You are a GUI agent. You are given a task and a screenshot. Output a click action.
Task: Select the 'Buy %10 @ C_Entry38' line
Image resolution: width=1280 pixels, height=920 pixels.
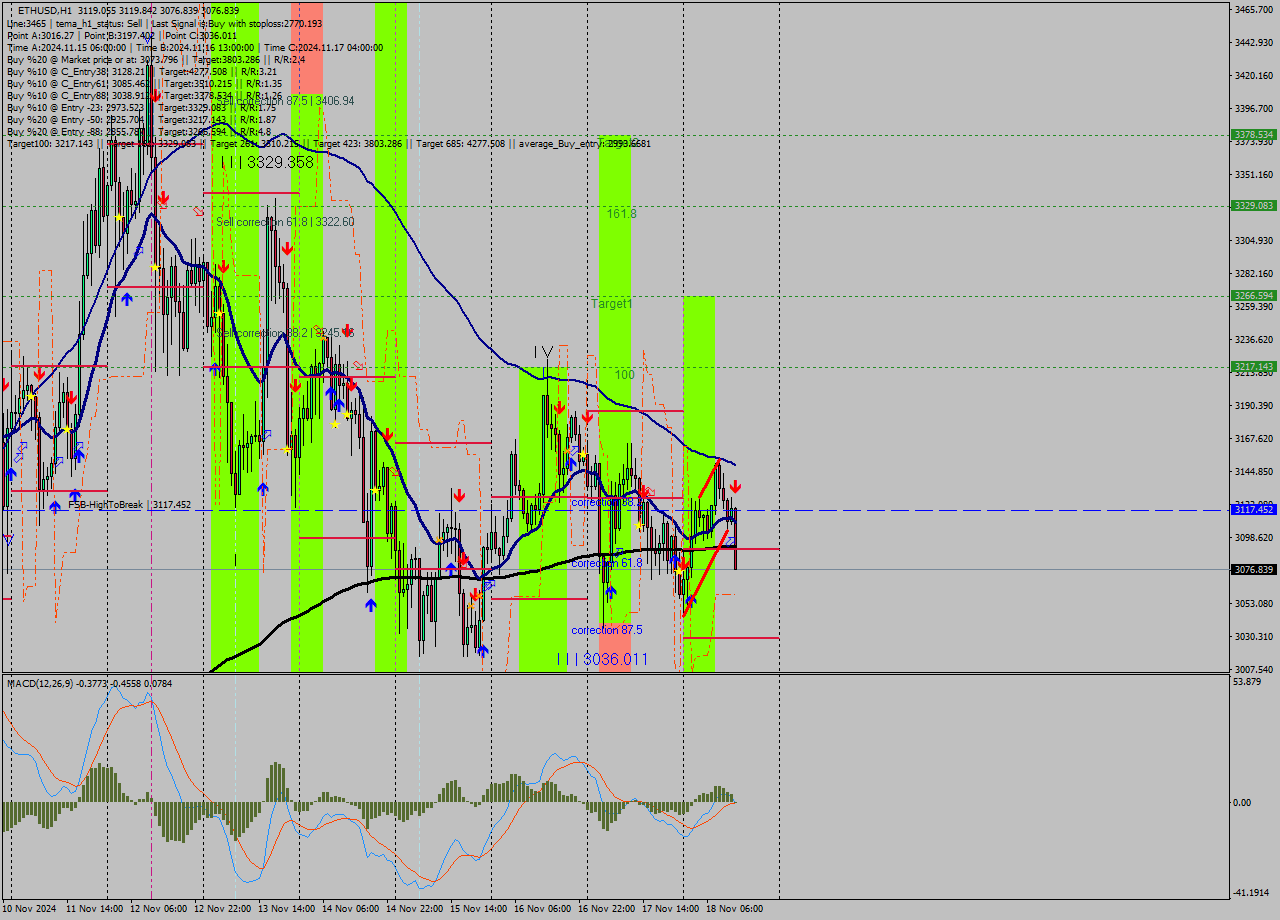[142, 71]
